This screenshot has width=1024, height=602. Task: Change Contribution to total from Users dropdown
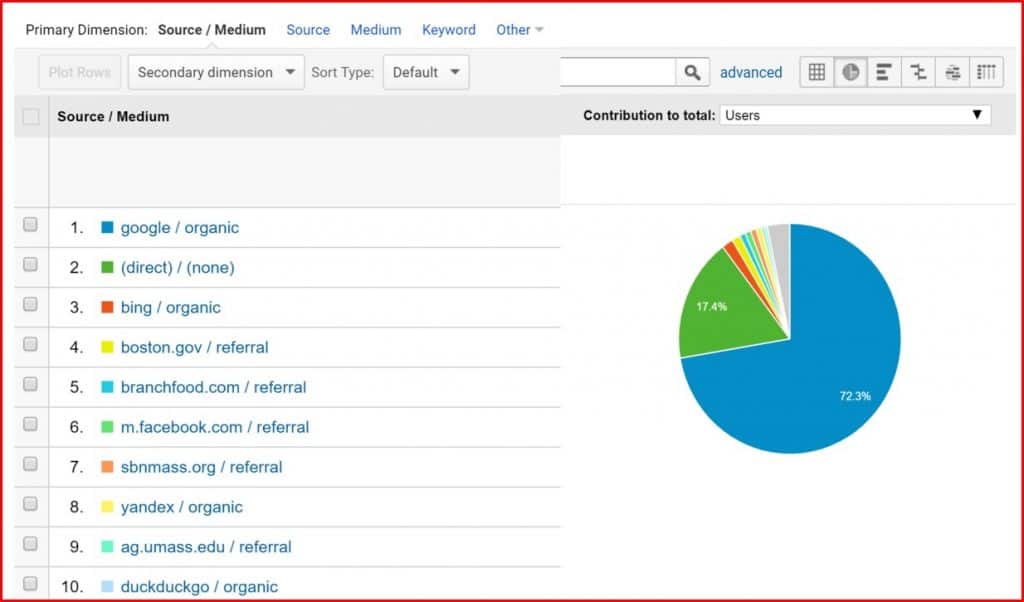pyautogui.click(x=855, y=115)
